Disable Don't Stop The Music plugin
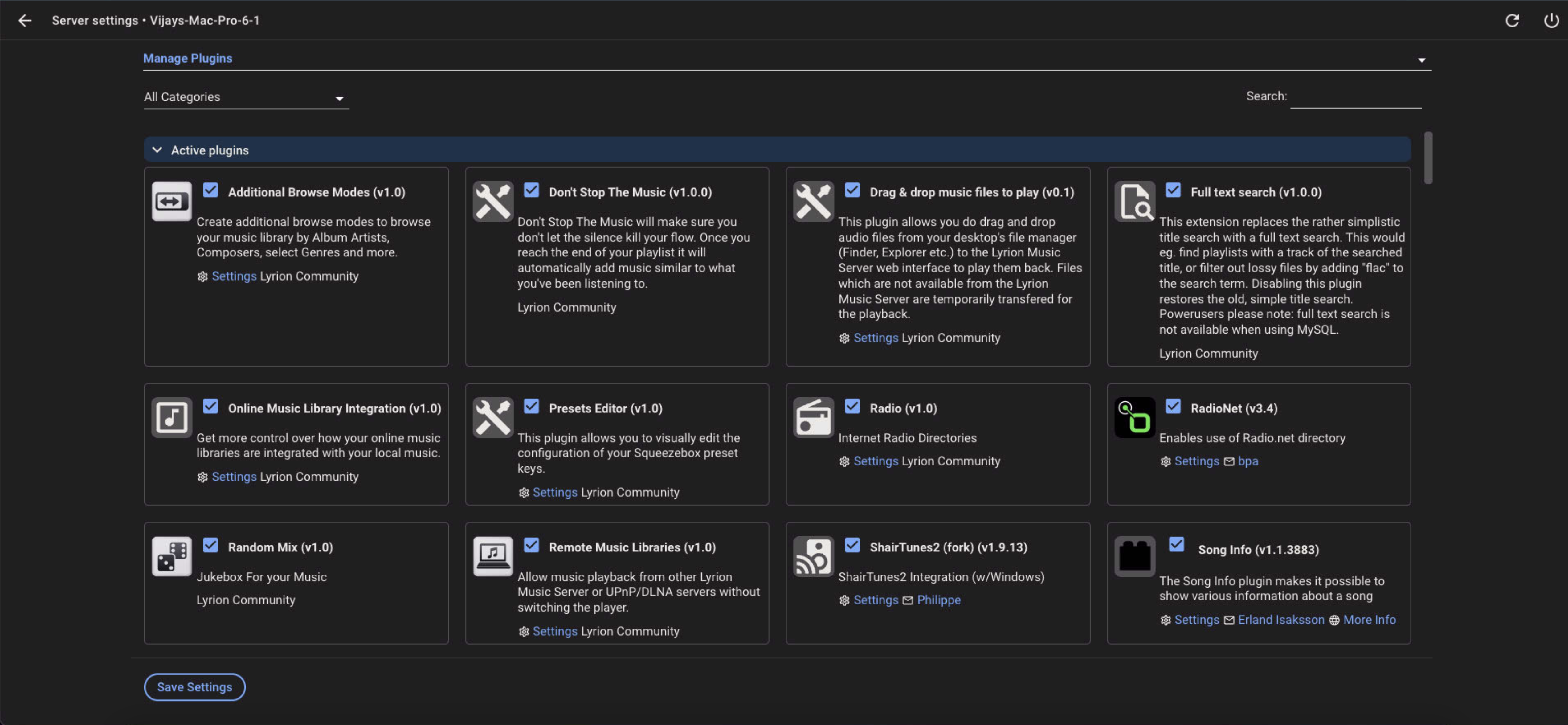 (x=531, y=190)
